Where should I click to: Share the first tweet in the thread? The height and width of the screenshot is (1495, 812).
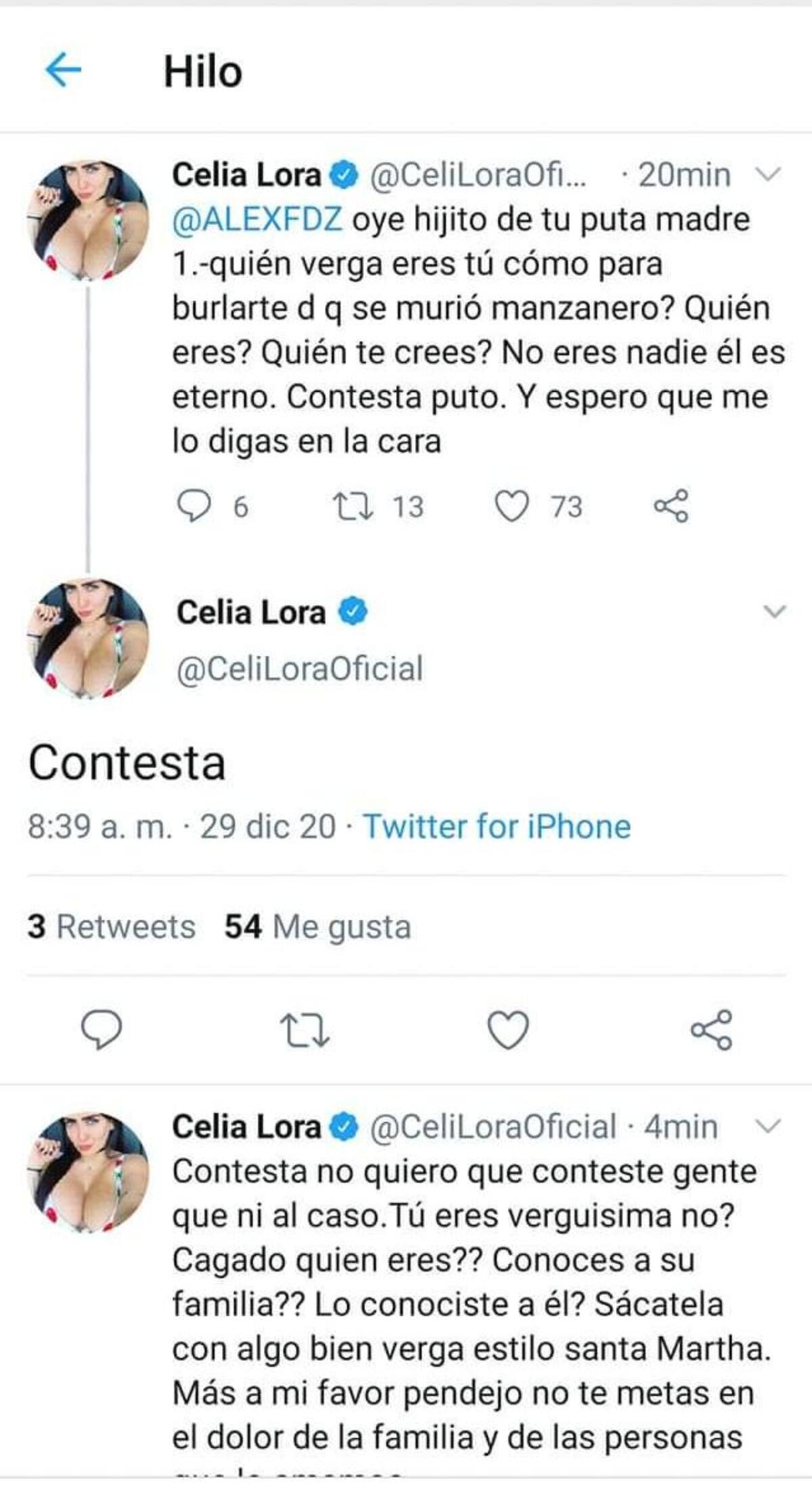(x=671, y=506)
